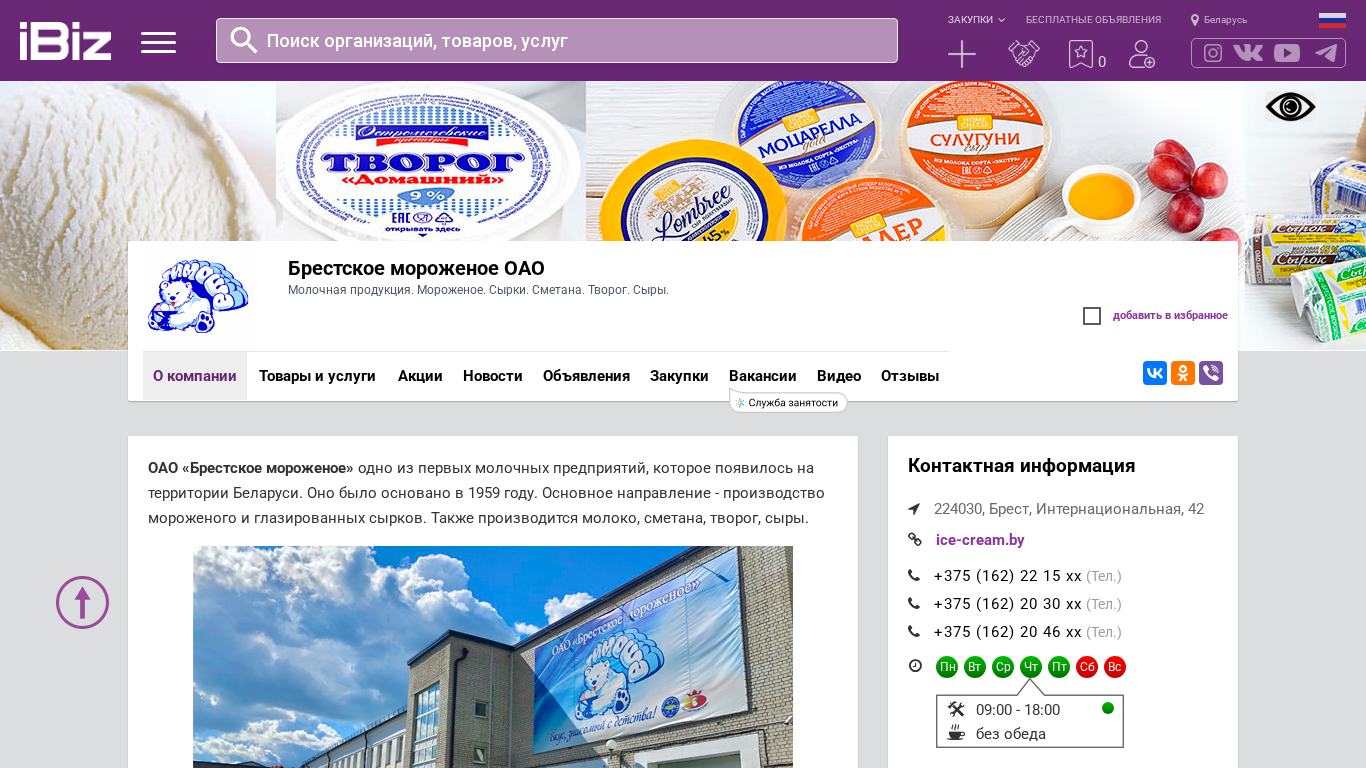Open the Новости tab
1366x768 pixels.
click(x=493, y=376)
